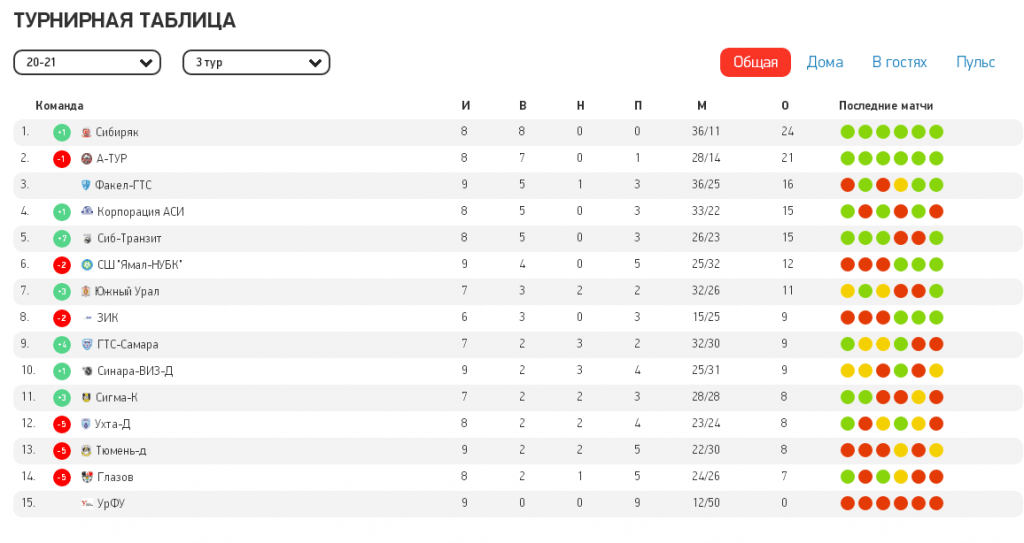Click Сибиряк's first green last-match dot
Image resolution: width=1024 pixels, height=543 pixels.
pyautogui.click(x=848, y=132)
